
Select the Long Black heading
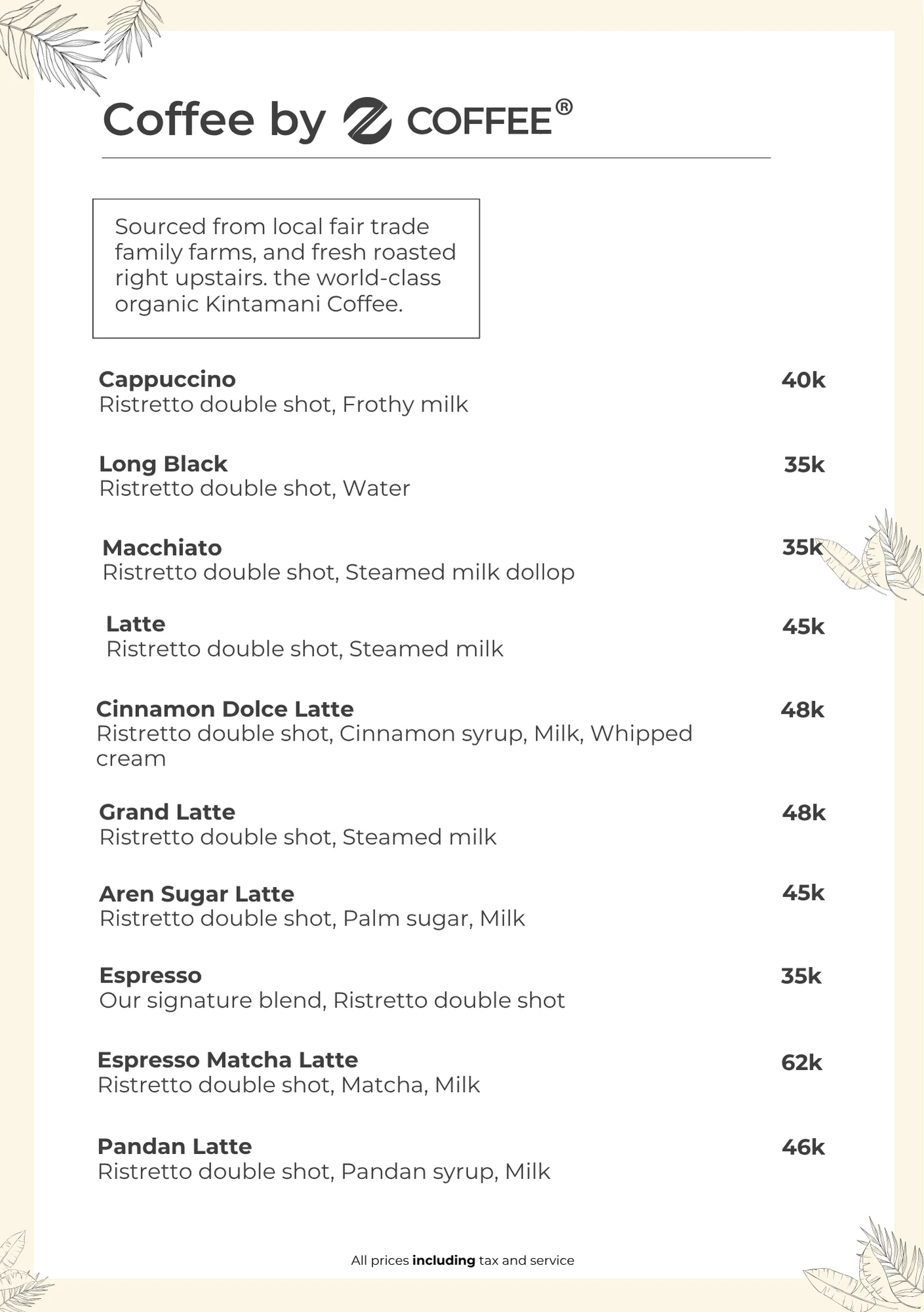coord(163,464)
